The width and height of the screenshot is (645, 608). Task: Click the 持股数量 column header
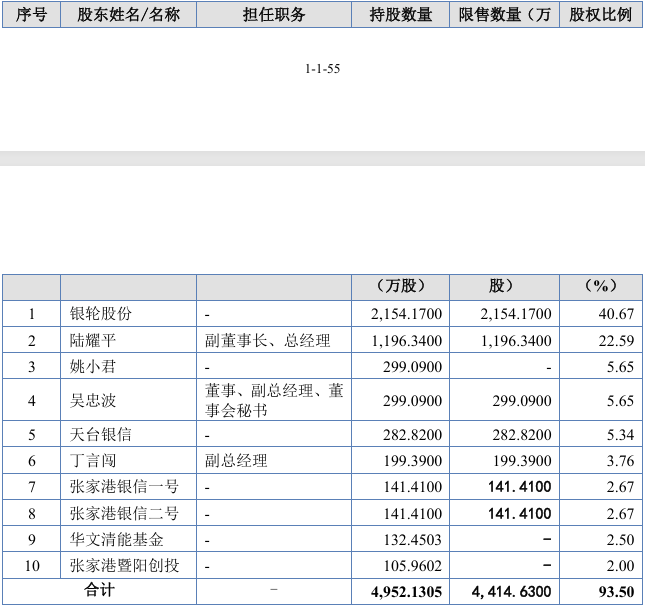(401, 15)
